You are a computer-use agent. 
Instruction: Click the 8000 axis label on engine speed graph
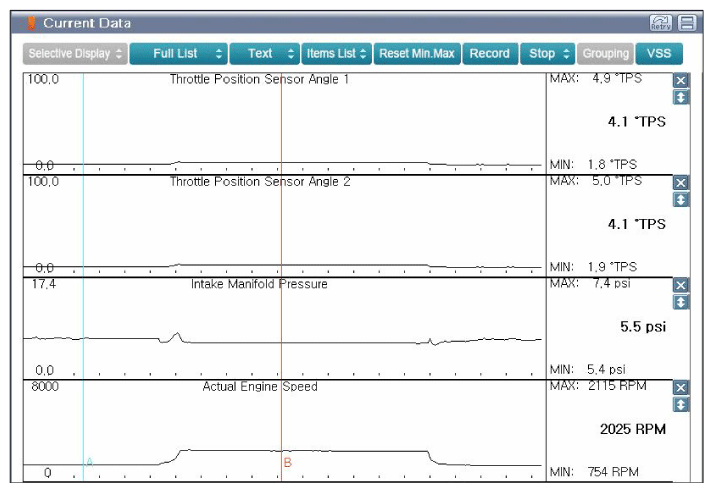[x=45, y=387]
